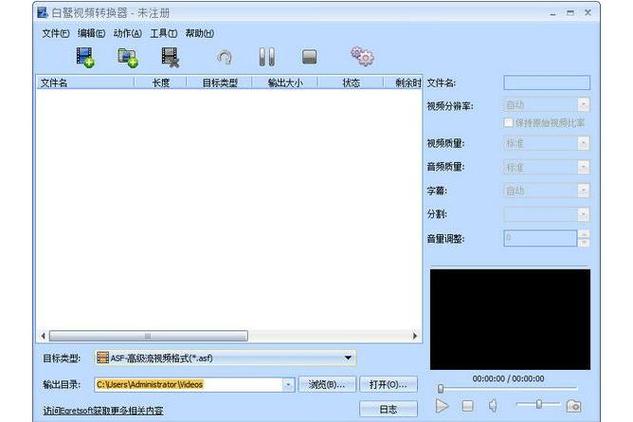The image size is (633, 422).
Task: Click the video preview black area
Action: tap(510, 319)
